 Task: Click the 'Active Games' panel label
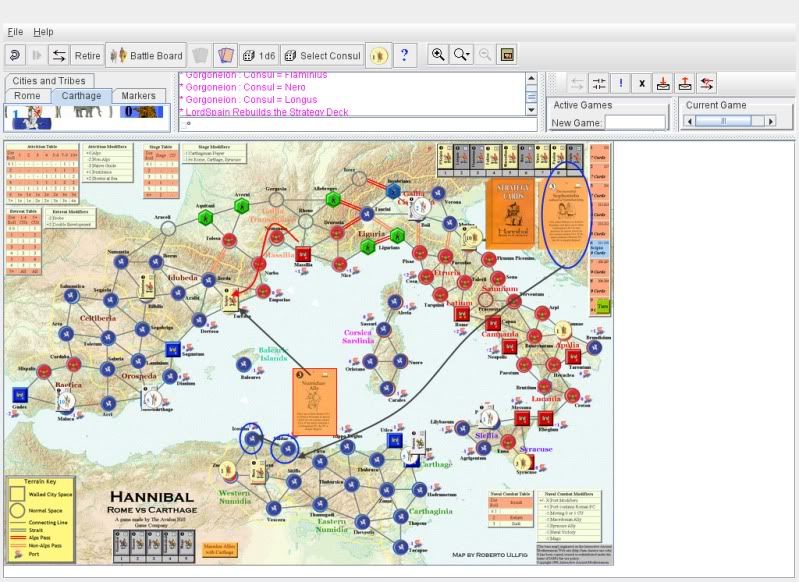pos(582,105)
